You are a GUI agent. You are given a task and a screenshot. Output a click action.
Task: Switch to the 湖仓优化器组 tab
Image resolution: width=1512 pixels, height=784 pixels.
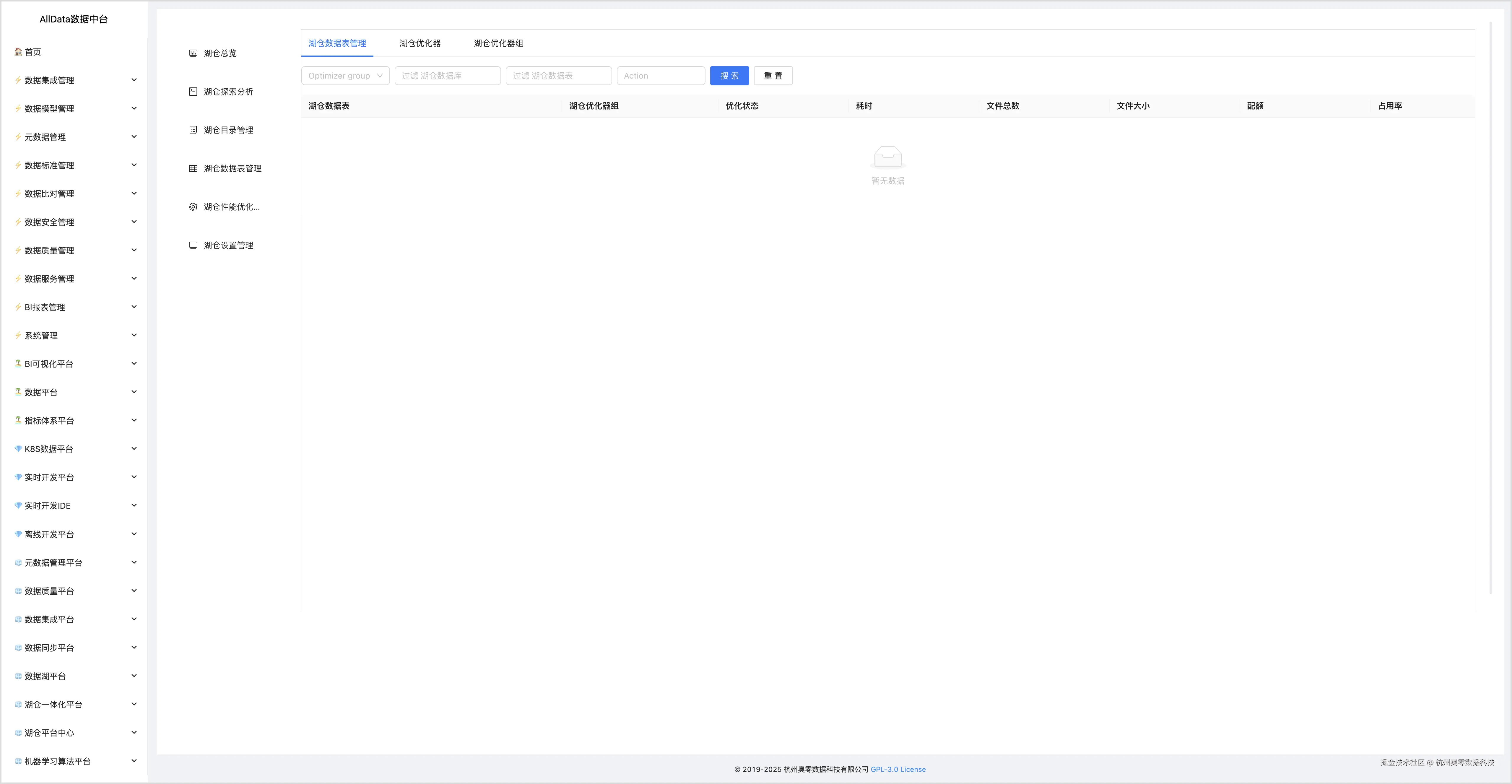pos(498,43)
